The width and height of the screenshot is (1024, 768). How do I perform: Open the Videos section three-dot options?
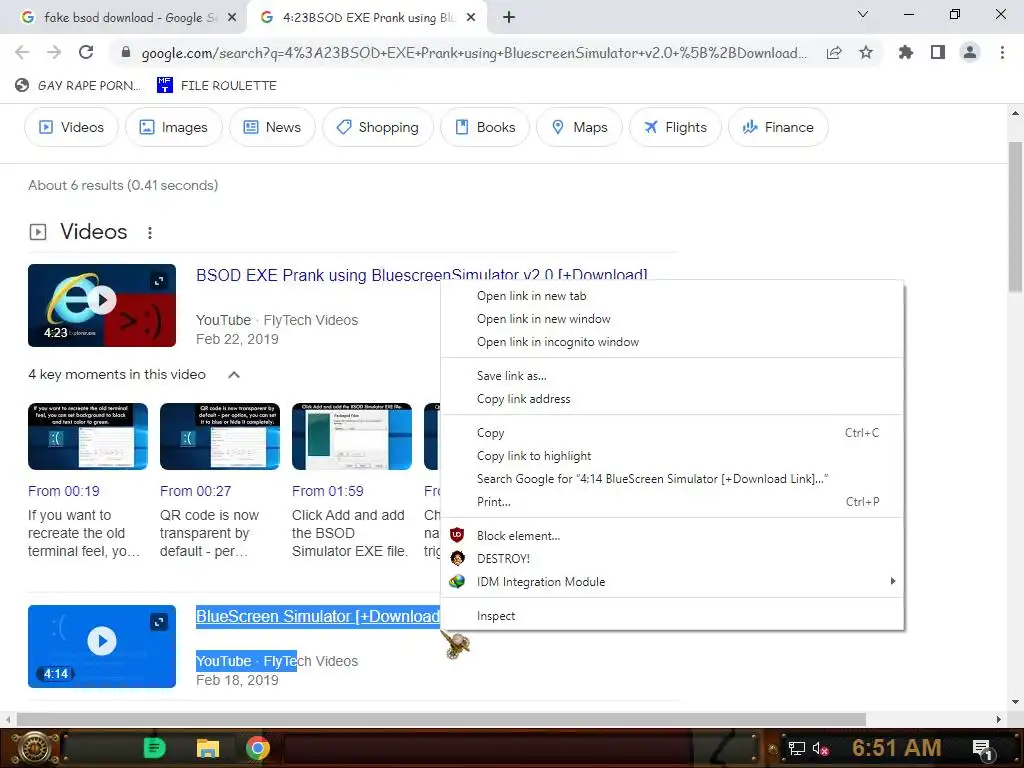[150, 232]
